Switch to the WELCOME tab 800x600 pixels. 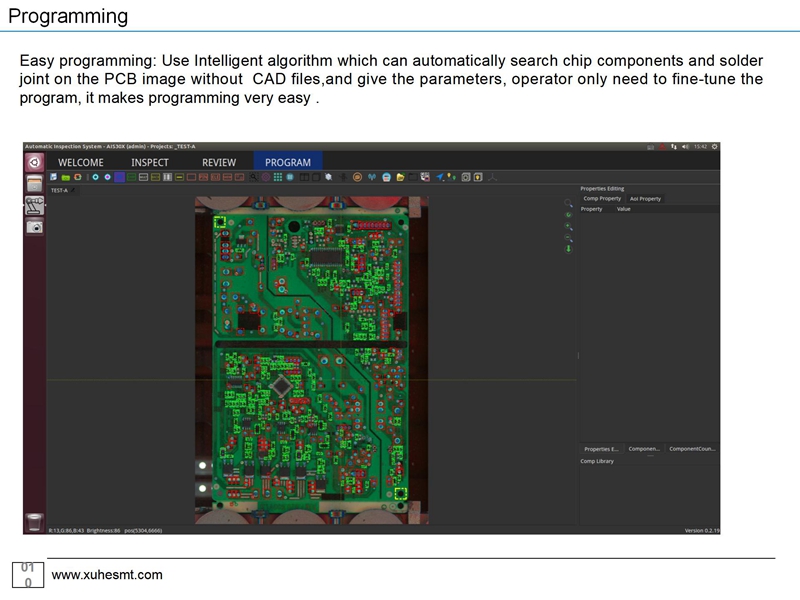pyautogui.click(x=81, y=162)
